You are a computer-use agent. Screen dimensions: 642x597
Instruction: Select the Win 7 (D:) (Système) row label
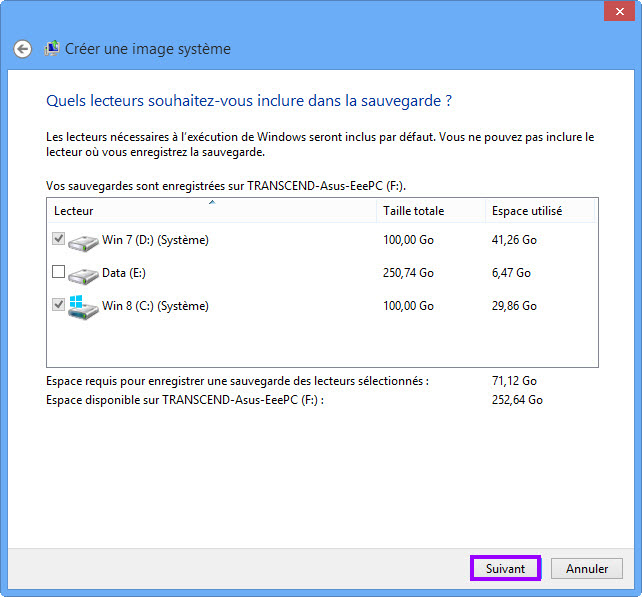click(x=155, y=240)
